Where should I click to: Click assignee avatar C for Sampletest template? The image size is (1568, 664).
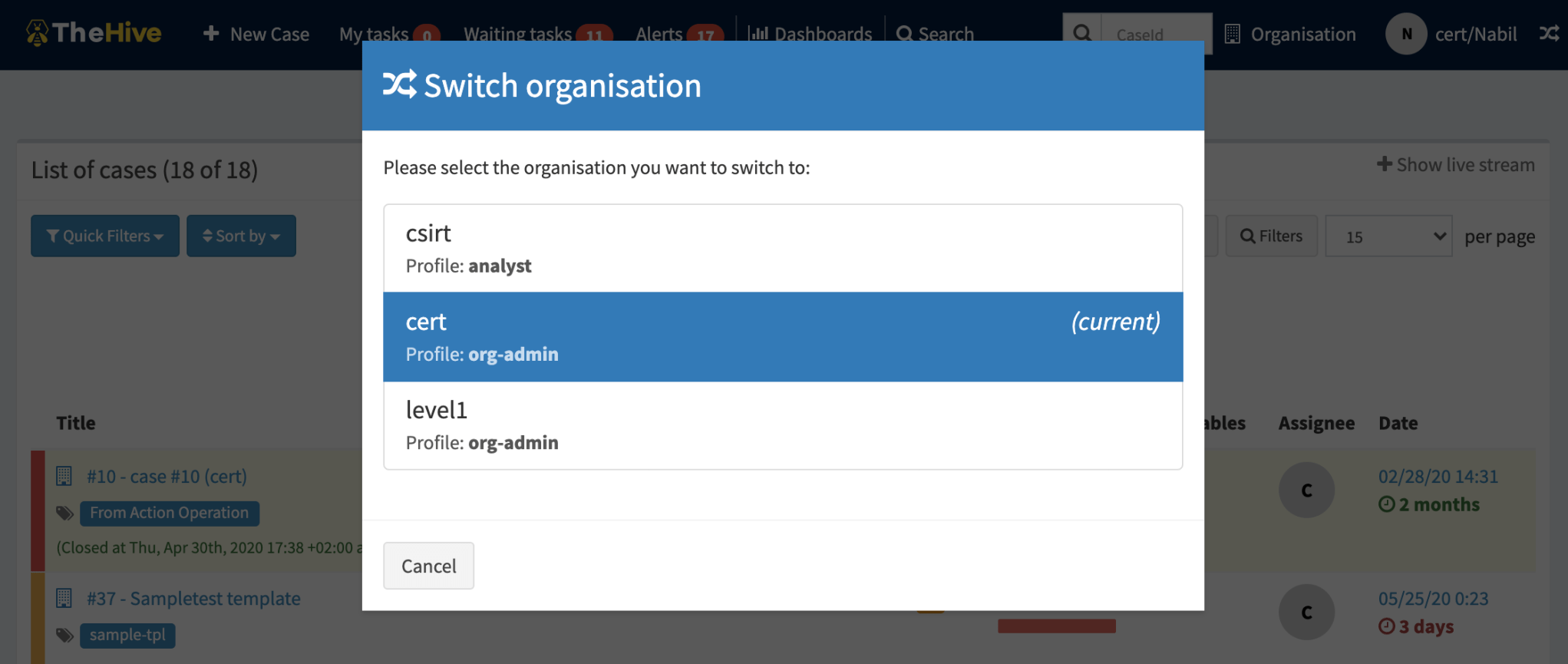[1306, 612]
